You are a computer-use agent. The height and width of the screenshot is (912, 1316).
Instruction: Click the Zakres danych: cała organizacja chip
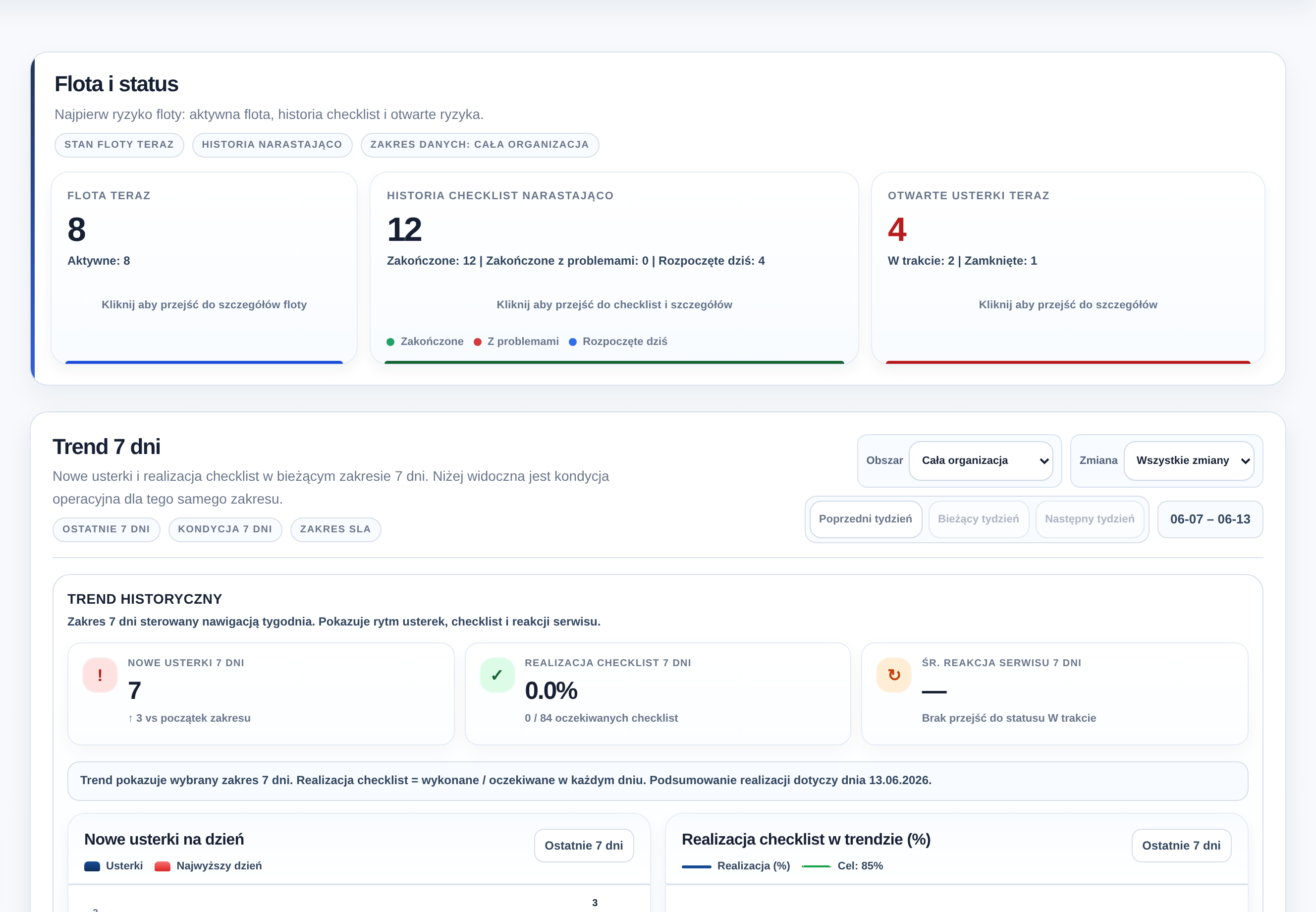(479, 145)
